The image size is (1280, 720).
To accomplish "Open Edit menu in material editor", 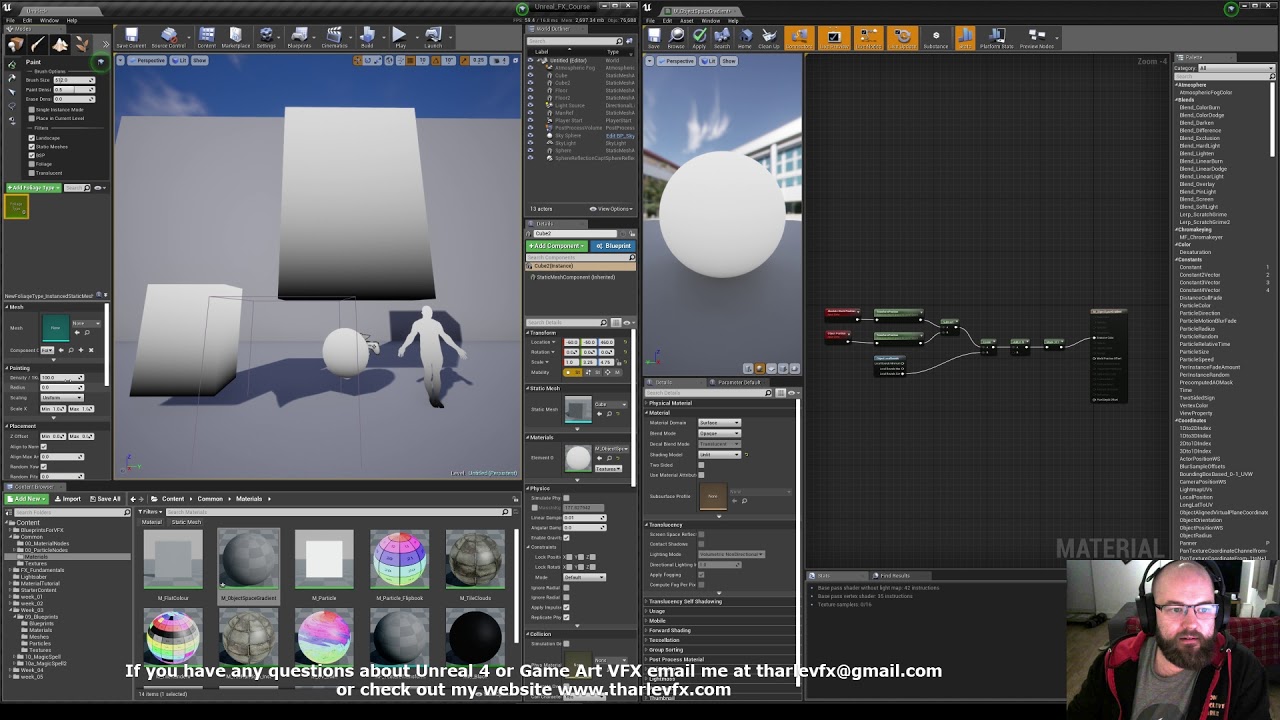I will pos(669,20).
